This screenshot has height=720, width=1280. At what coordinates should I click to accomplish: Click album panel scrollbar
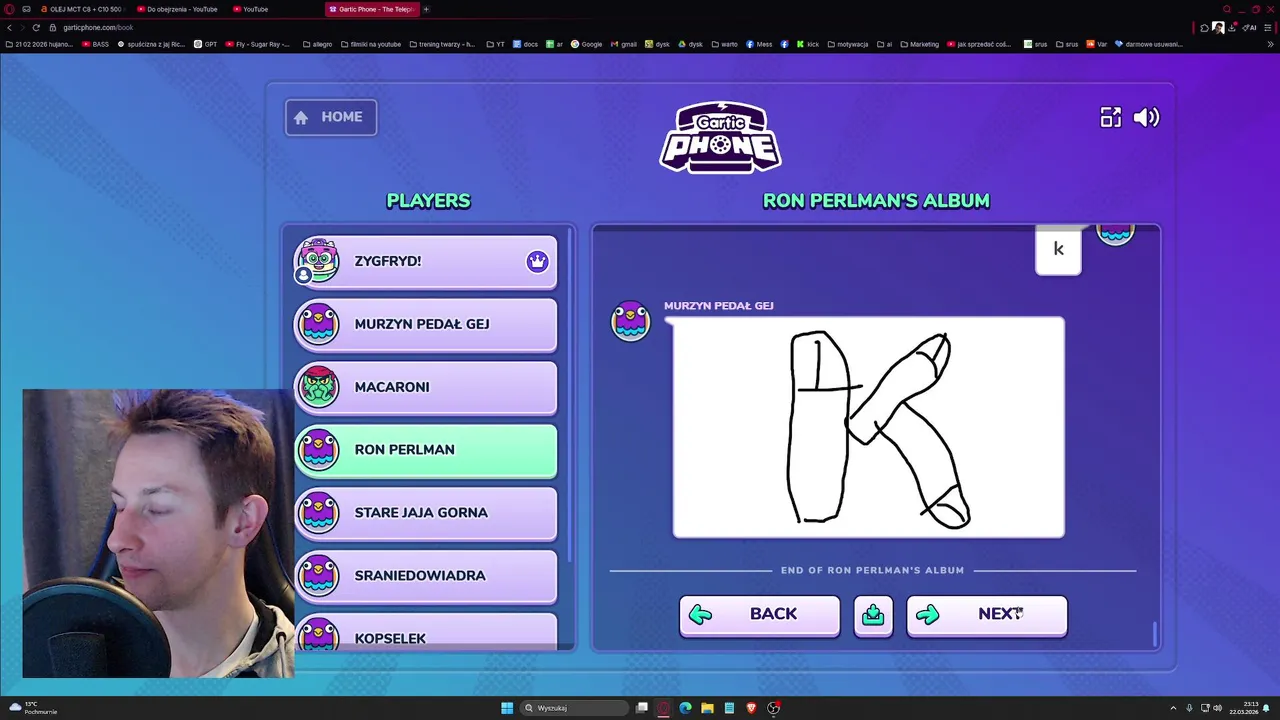point(1155,634)
